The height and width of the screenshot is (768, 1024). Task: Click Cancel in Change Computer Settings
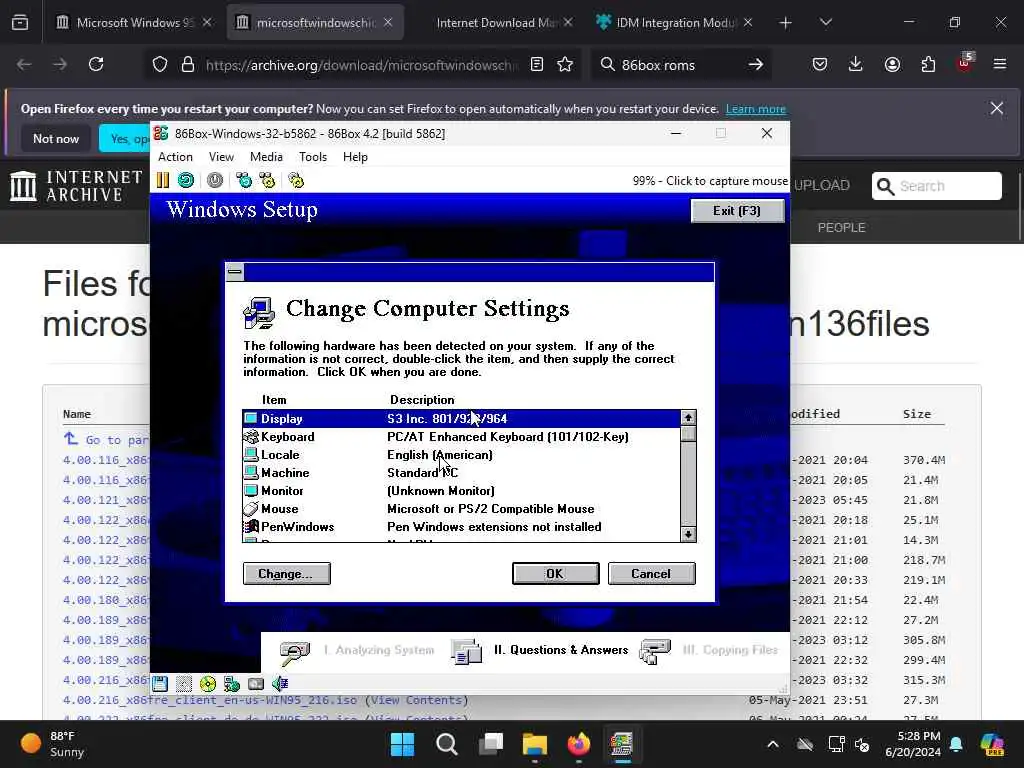click(652, 573)
